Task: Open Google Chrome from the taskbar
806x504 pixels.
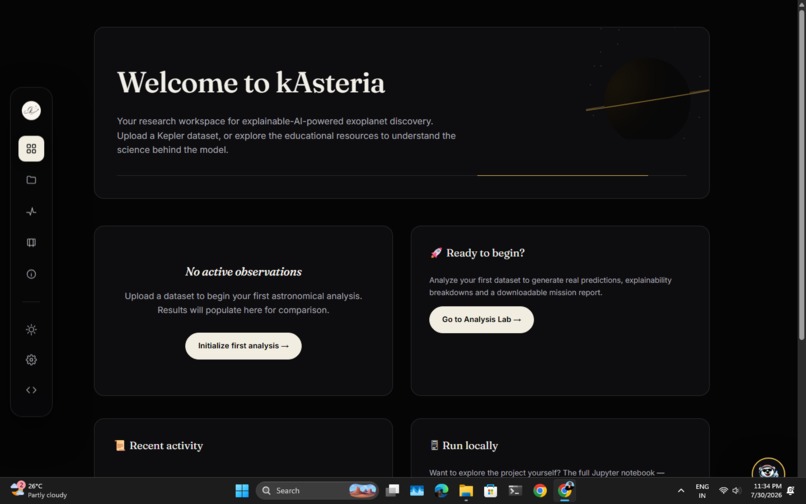Action: (540, 491)
